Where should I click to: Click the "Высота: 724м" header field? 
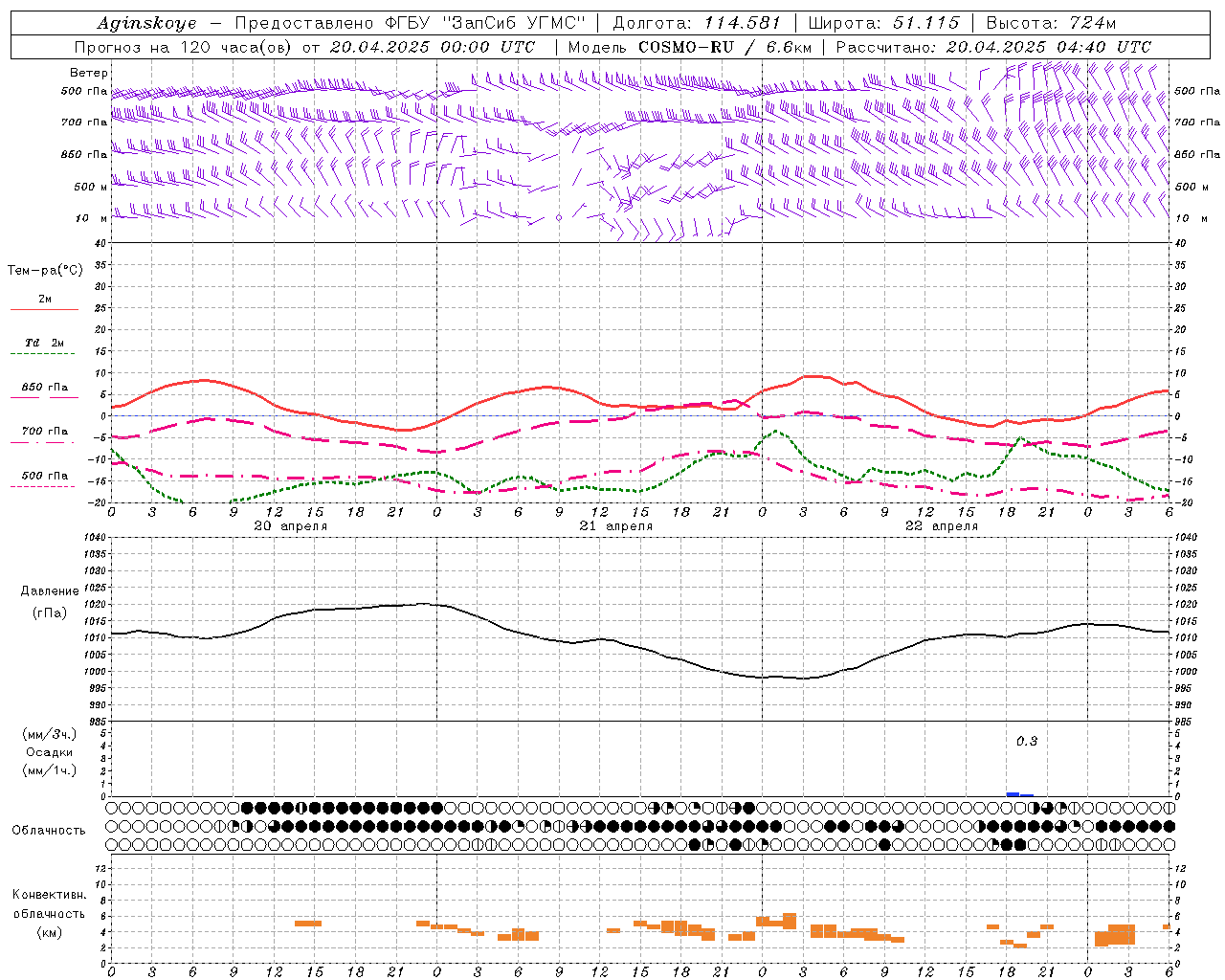(1051, 23)
